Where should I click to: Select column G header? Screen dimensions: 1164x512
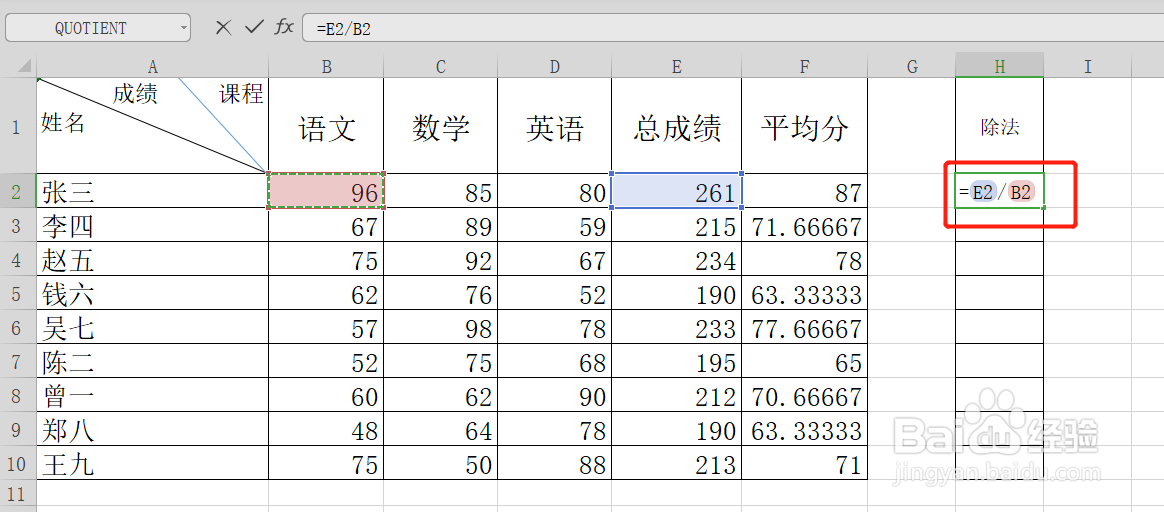pos(912,67)
